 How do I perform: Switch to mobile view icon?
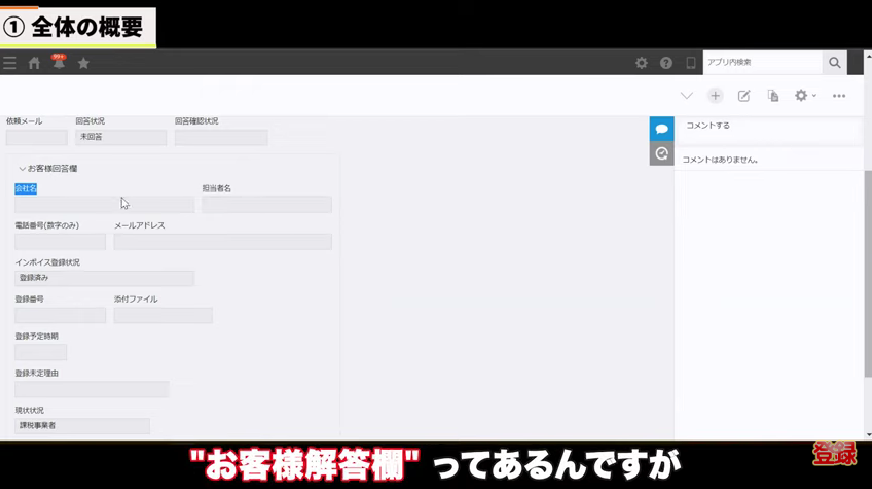pos(691,63)
